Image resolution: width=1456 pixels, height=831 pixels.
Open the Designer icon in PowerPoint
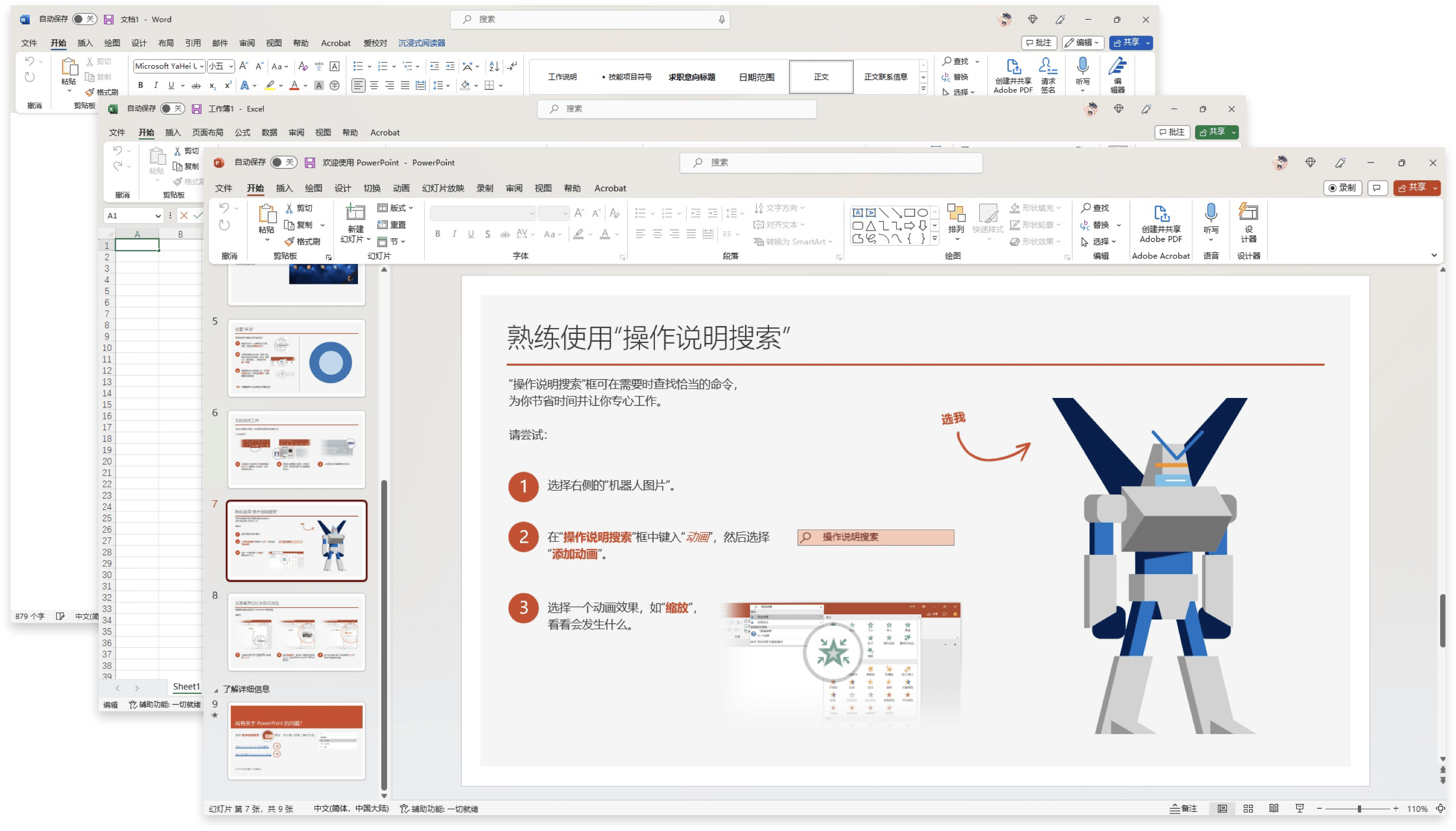click(x=1248, y=213)
